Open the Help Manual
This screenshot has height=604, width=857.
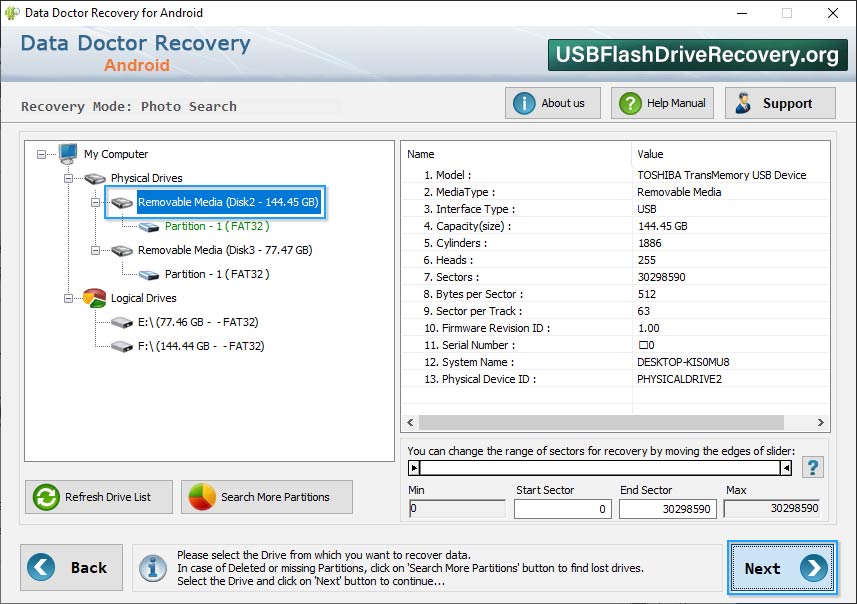pos(662,103)
